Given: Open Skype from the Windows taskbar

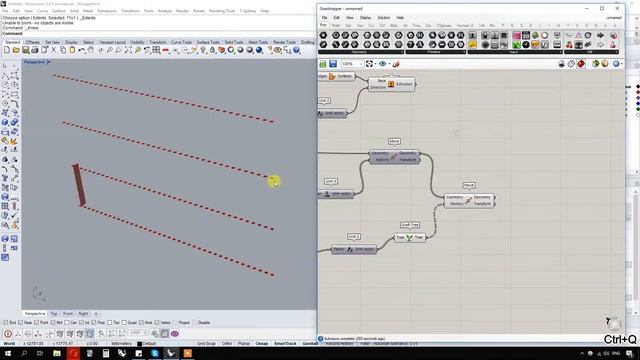Looking at the screenshot, I should tap(155, 353).
